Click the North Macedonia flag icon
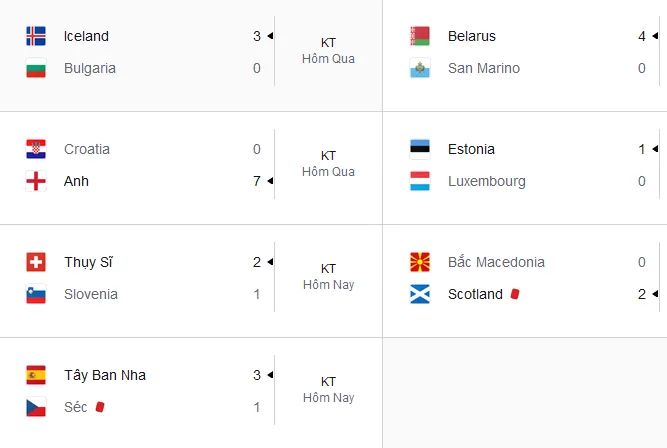The image size is (667, 448). [420, 262]
